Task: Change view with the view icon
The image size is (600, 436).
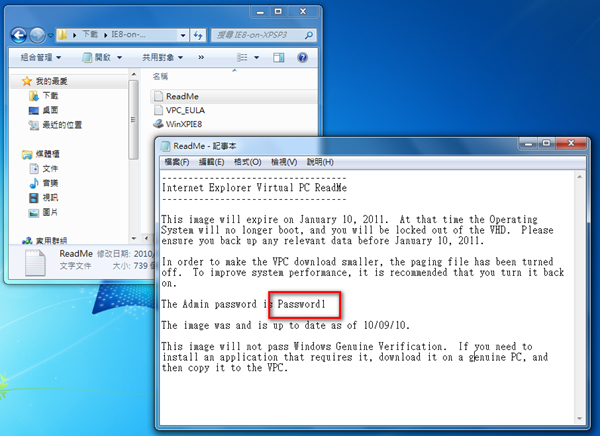Action: pyautogui.click(x=242, y=57)
